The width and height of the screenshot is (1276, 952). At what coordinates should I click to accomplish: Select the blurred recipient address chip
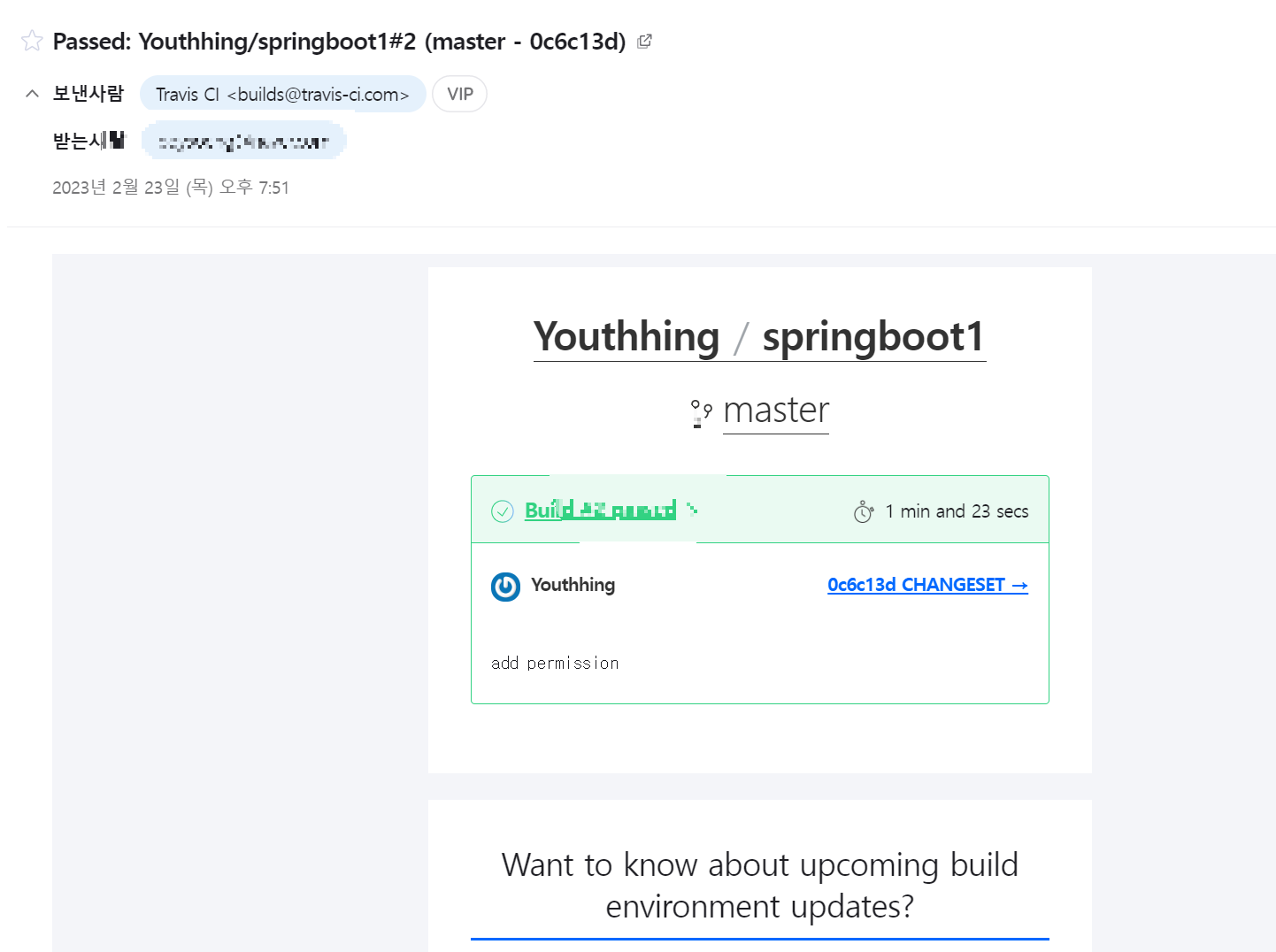click(x=244, y=141)
